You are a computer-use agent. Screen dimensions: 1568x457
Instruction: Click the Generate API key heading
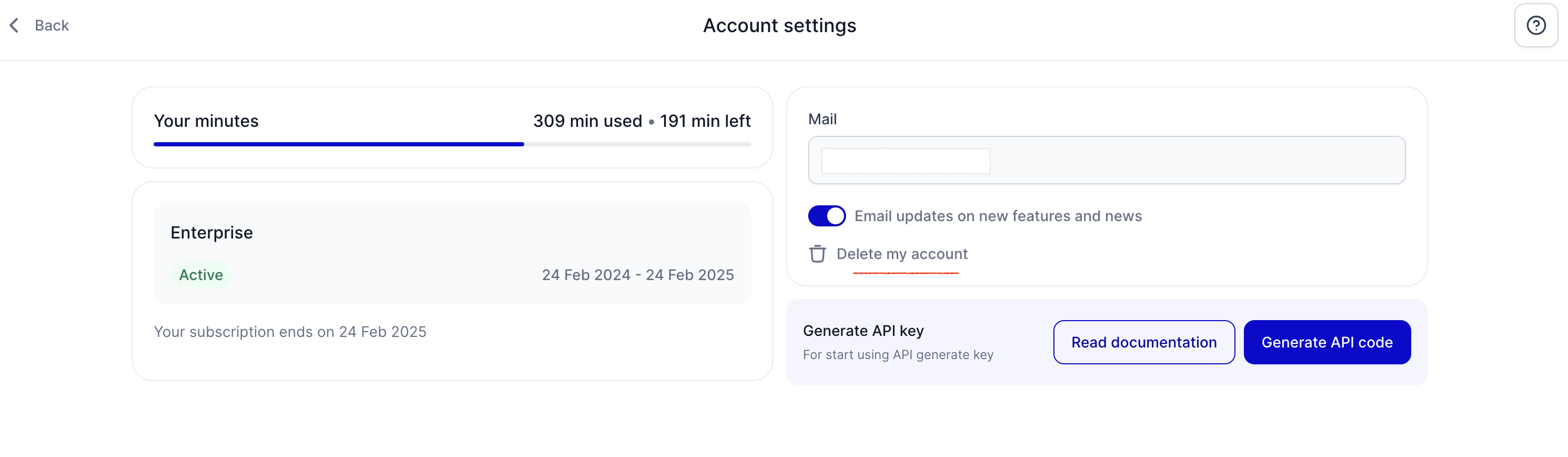pos(863,331)
